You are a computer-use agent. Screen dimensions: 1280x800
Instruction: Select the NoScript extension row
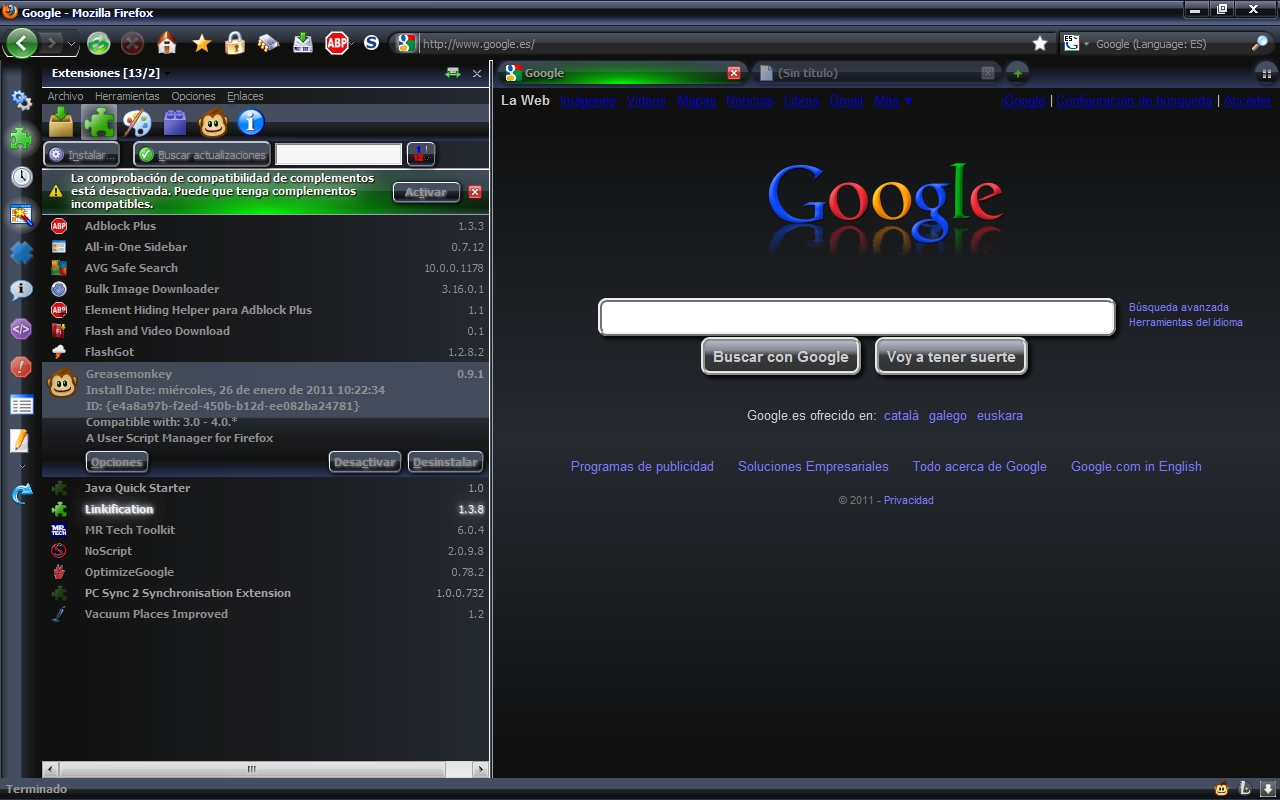coord(266,551)
